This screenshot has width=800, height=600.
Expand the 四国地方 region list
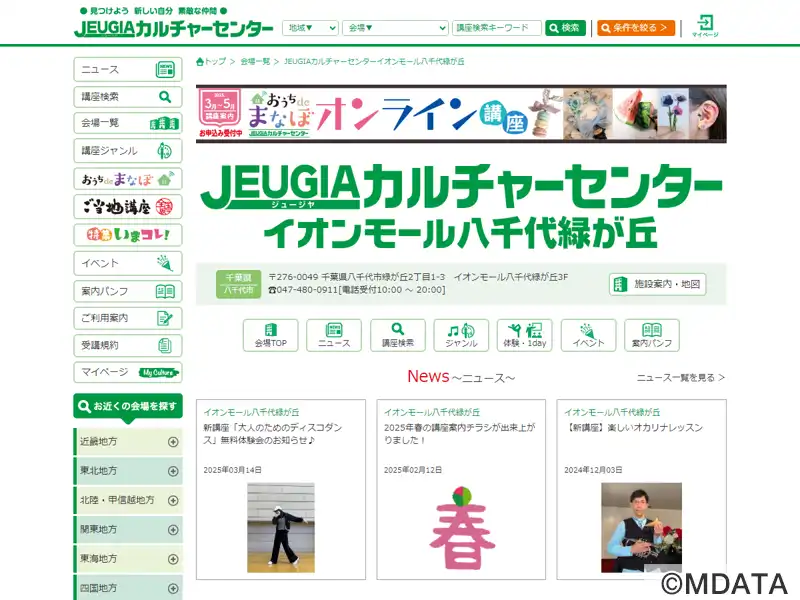pyautogui.click(x=129, y=588)
